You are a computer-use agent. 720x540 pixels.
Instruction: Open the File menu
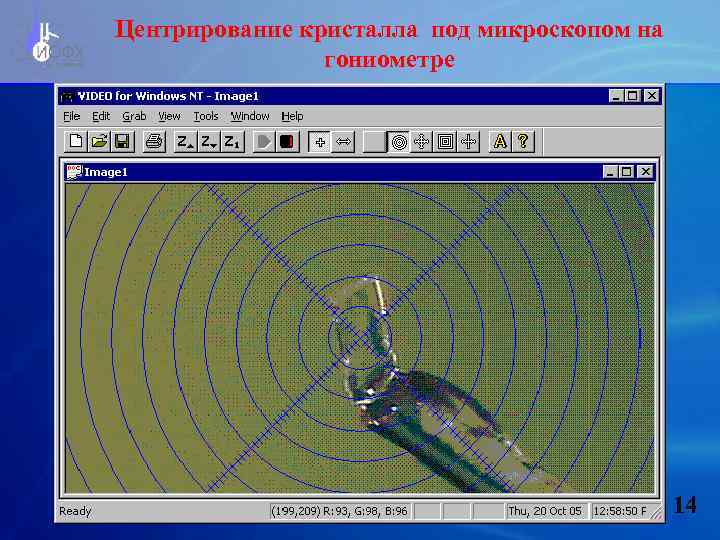pos(72,116)
